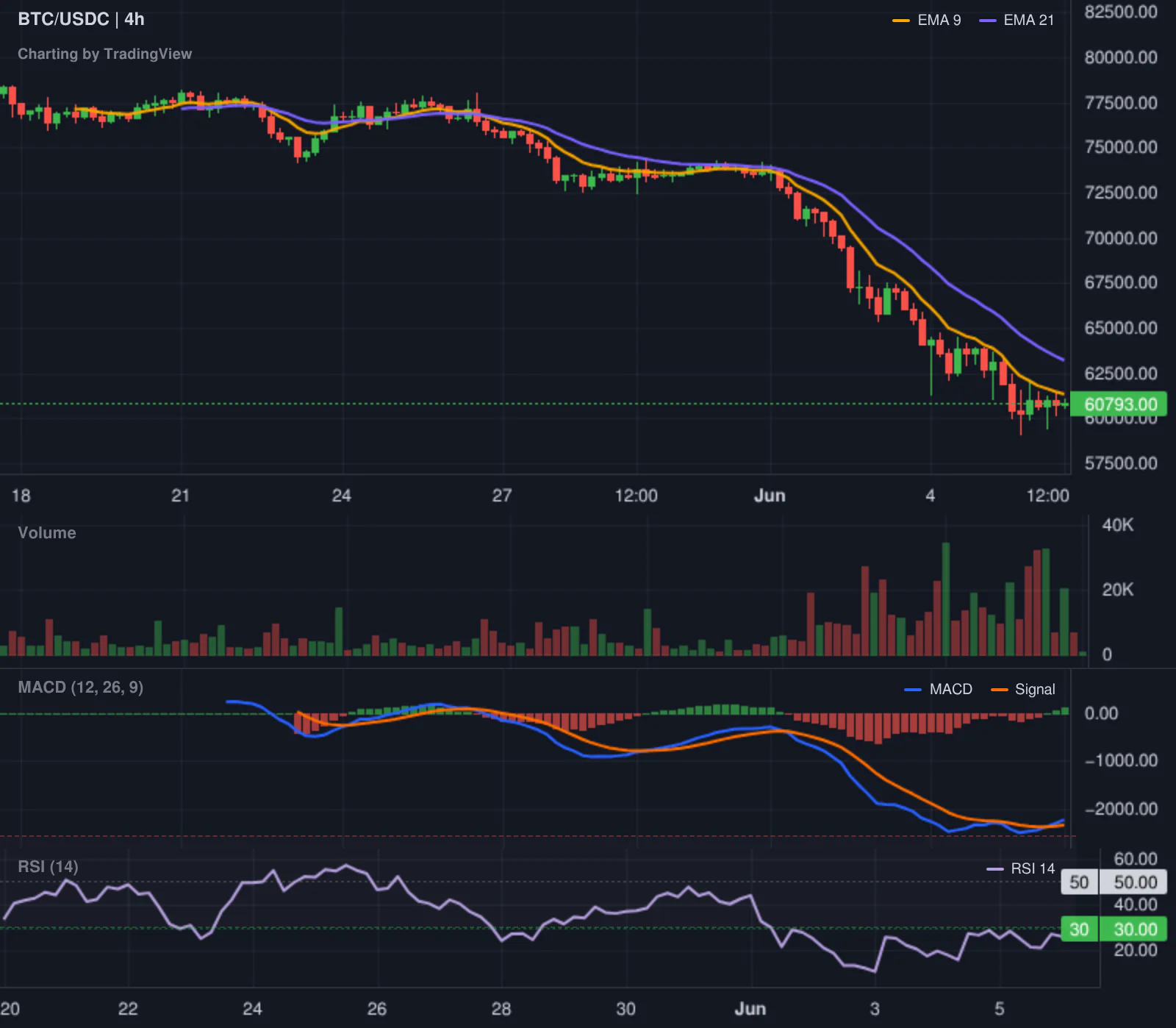Screen dimensions: 1176x1028
Task: Click the RSI 50 level gray badge
Action: 1079,882
